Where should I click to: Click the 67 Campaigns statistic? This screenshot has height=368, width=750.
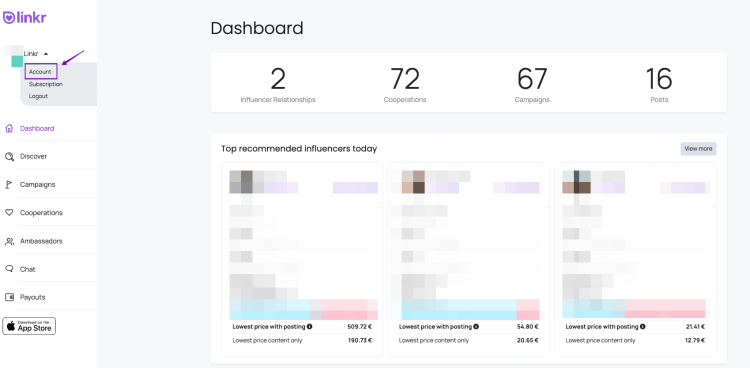coord(532,84)
